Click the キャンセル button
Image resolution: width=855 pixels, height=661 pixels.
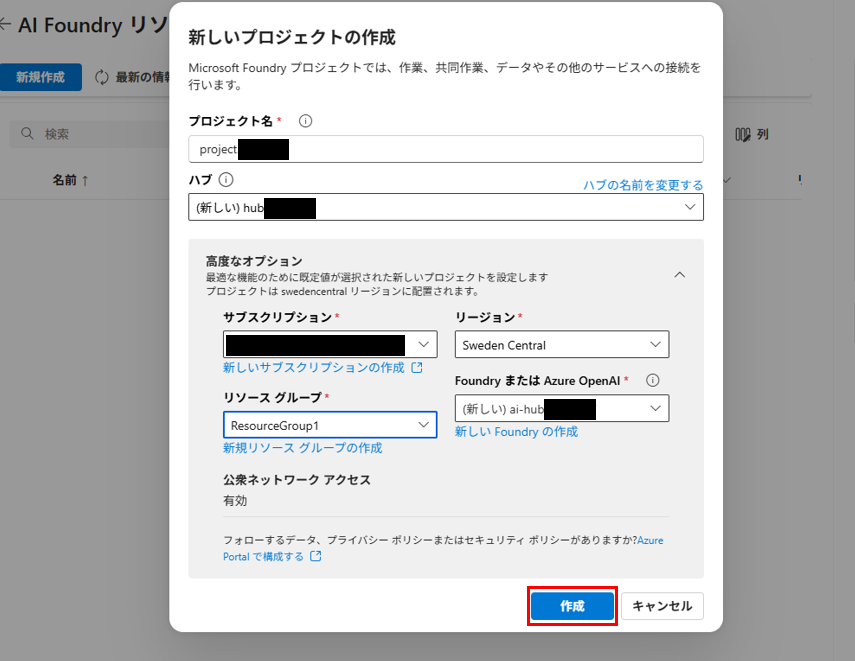tap(662, 606)
